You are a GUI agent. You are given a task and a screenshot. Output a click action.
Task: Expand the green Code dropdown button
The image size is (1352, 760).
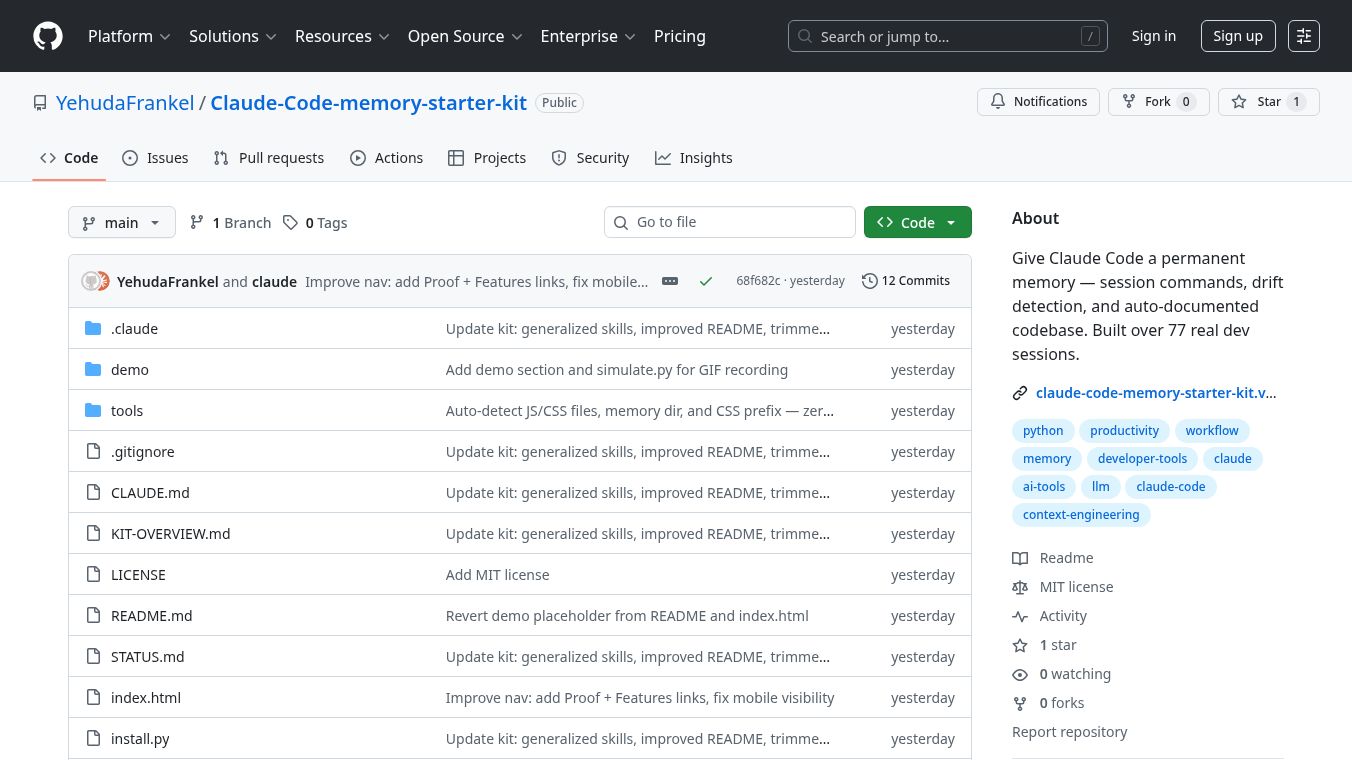pyautogui.click(x=917, y=222)
